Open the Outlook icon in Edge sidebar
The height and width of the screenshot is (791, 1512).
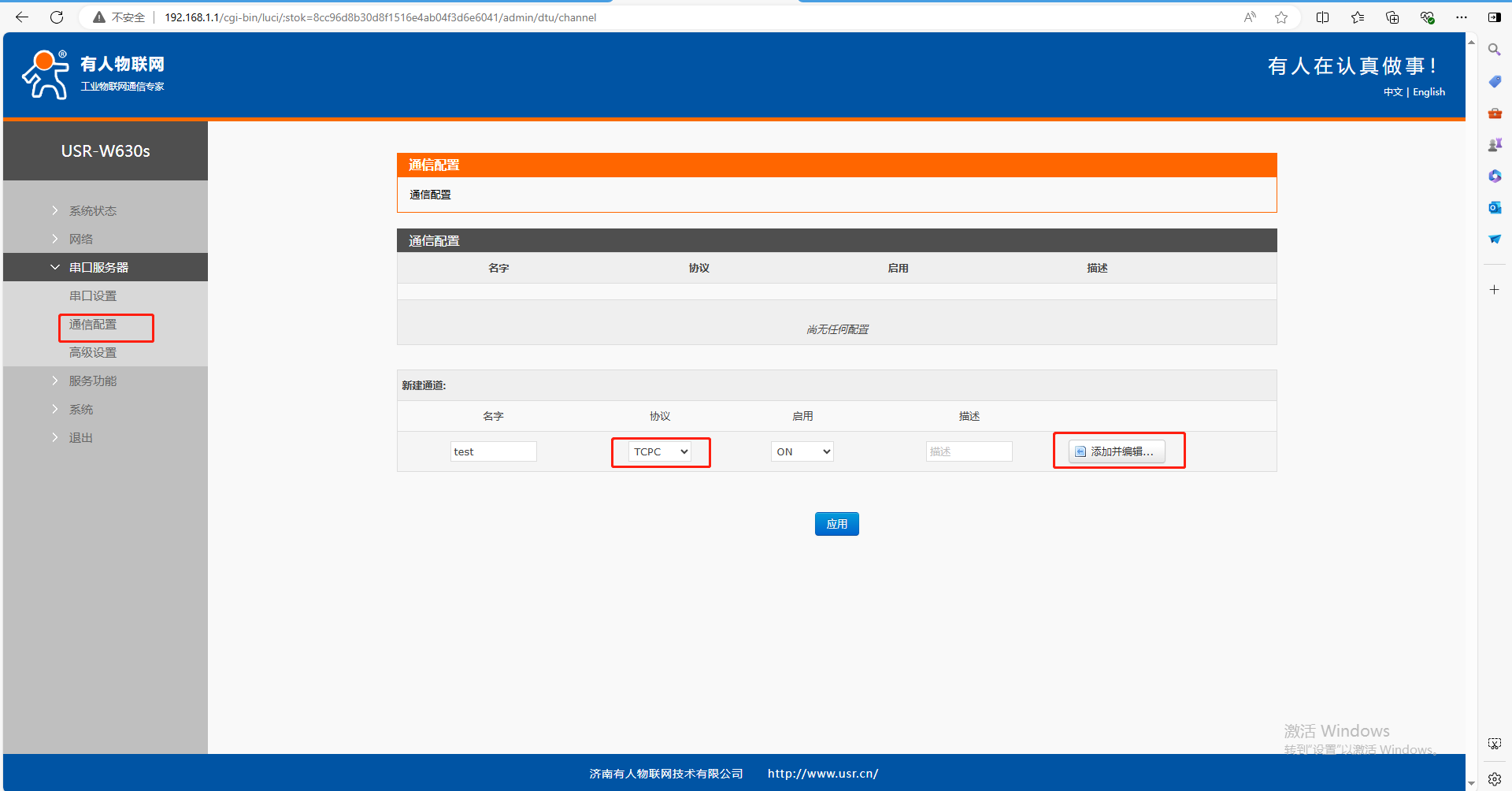[x=1494, y=207]
